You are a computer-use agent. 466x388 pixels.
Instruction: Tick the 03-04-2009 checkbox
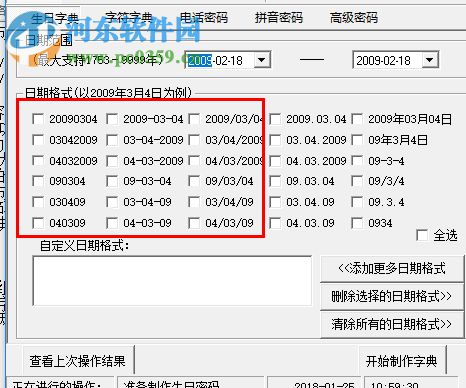click(x=112, y=140)
